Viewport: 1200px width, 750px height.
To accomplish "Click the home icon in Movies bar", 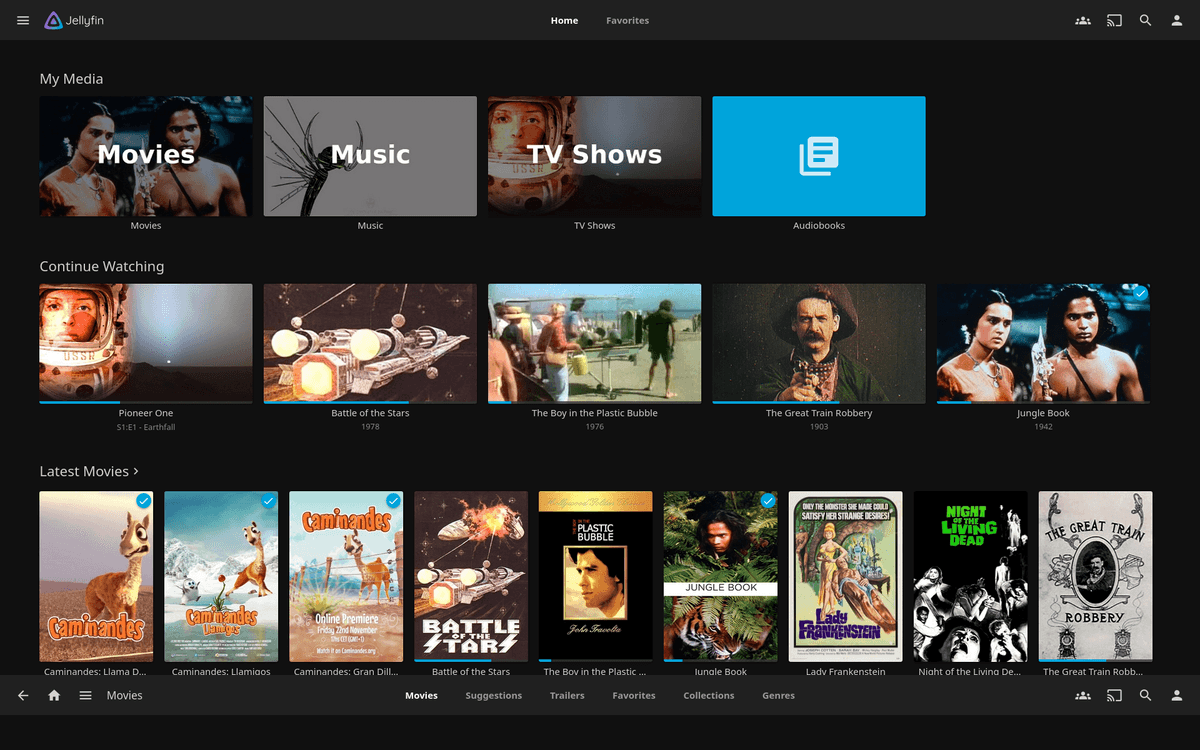I will 54,695.
